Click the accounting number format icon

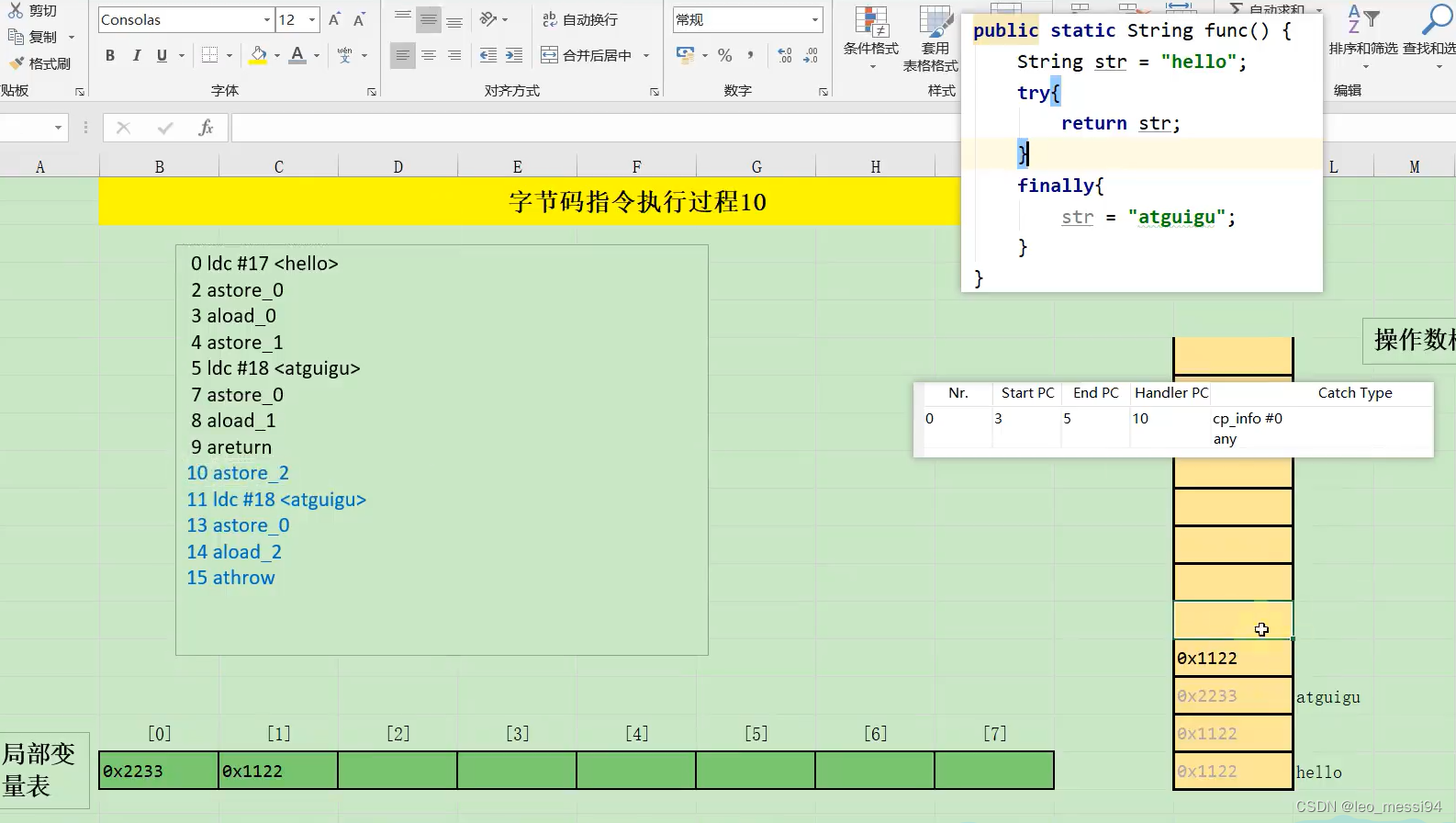tap(686, 55)
